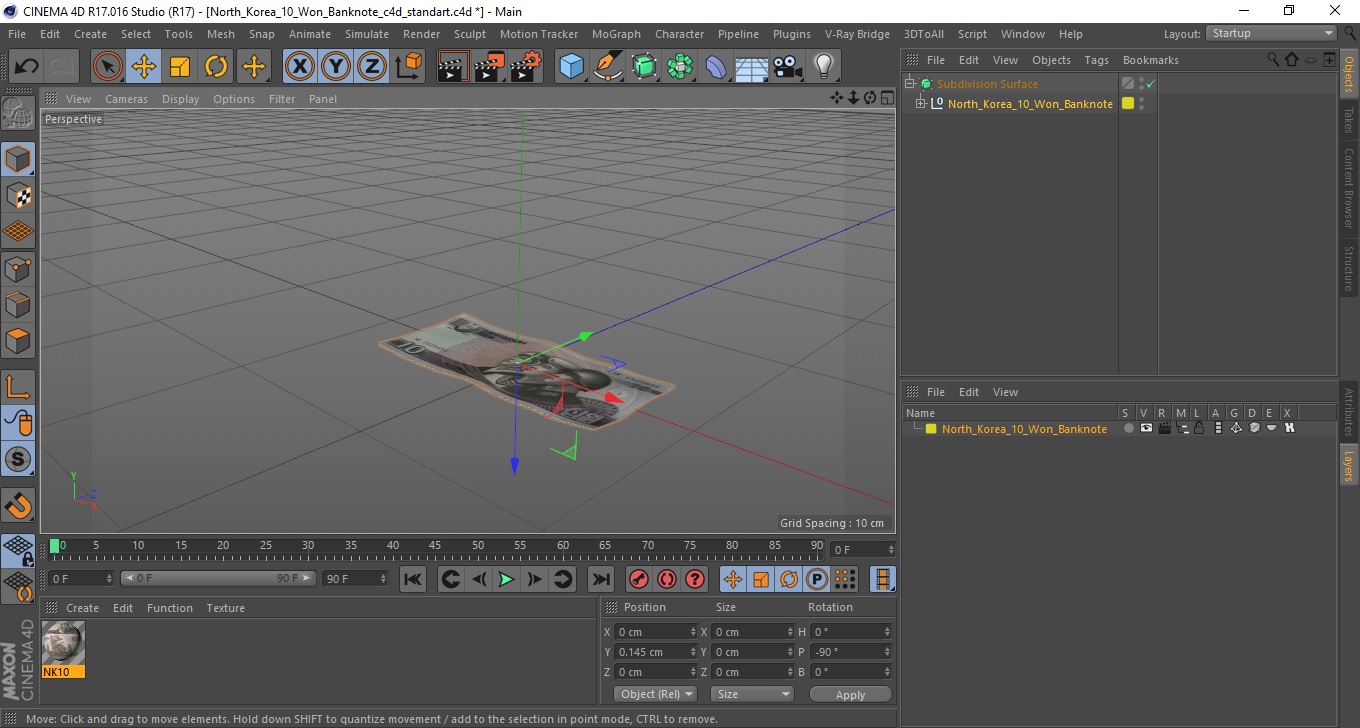1360x728 pixels.
Task: Open the Simulate menu
Action: [367, 34]
